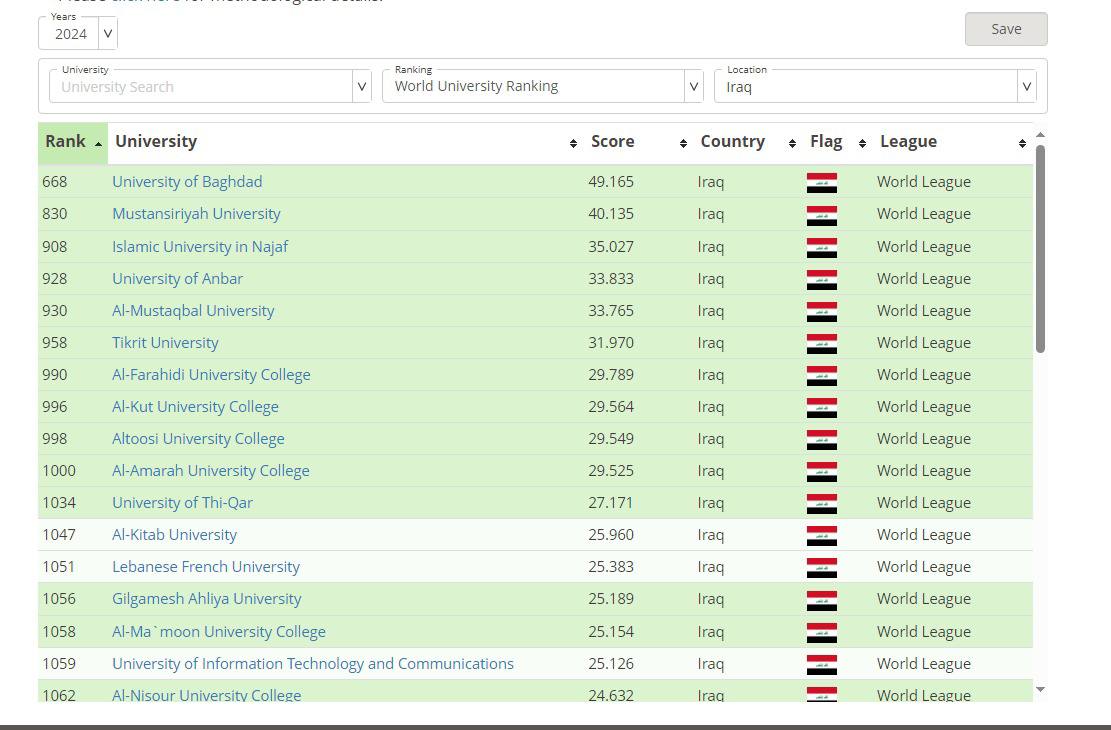Click the sort arrows on Country column
1111x730 pixels.
click(792, 143)
